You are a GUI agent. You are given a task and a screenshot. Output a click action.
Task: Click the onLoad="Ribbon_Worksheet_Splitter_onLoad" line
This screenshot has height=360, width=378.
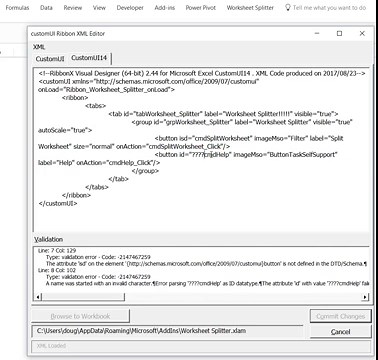tap(106, 89)
